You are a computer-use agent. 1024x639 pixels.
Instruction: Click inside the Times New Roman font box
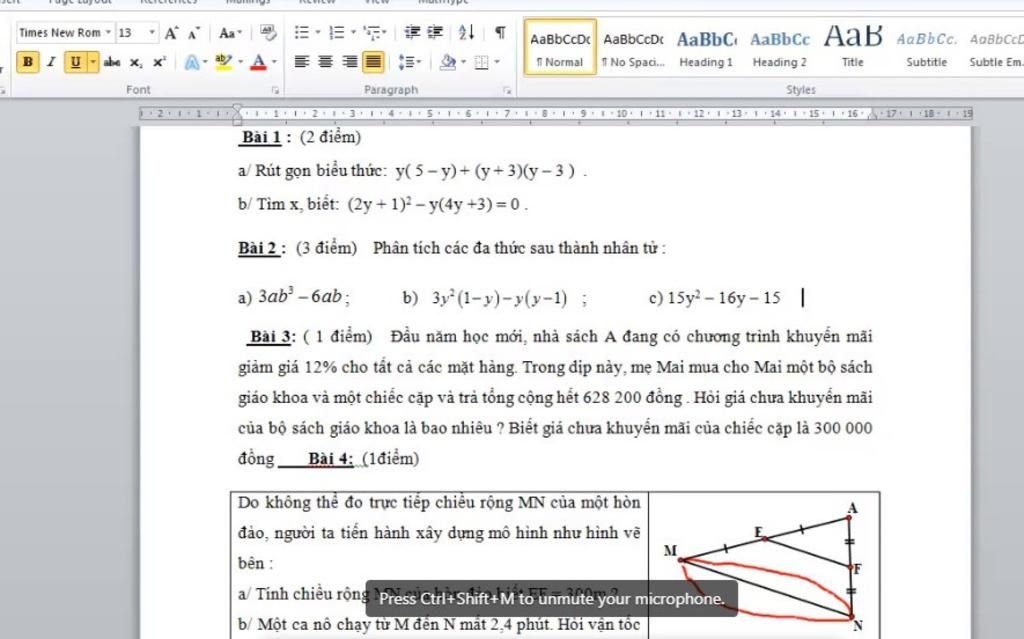click(59, 32)
